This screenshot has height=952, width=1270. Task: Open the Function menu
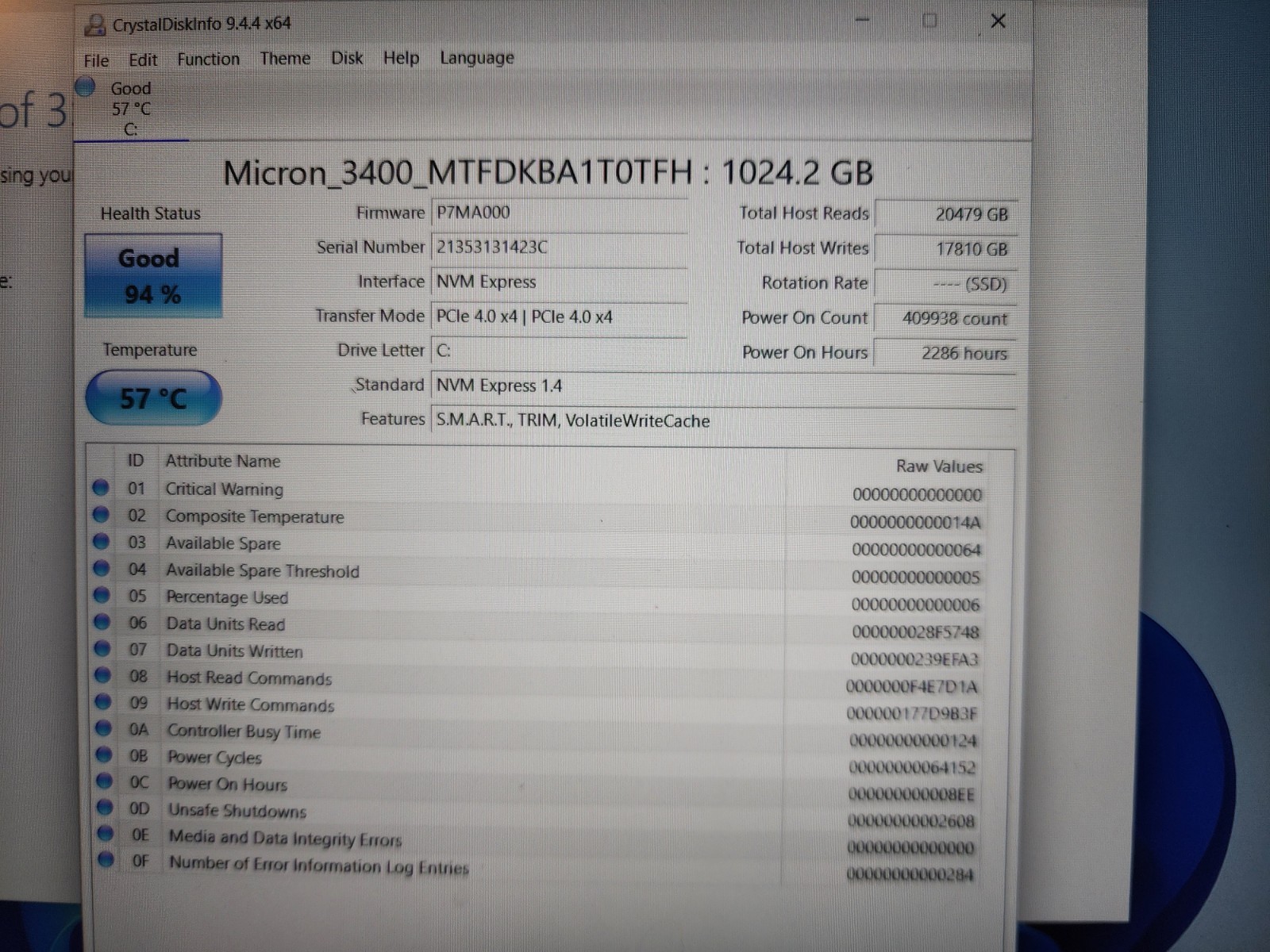click(208, 59)
